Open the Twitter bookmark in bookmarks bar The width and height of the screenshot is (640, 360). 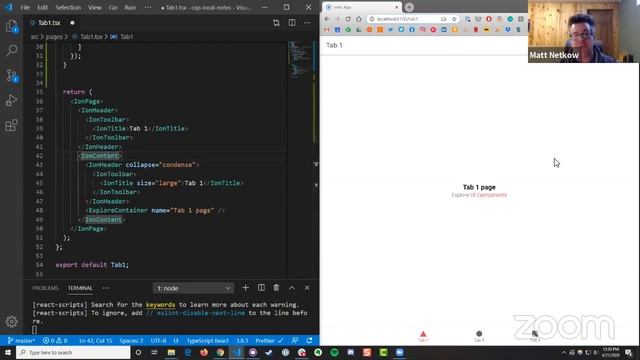coord(391,30)
